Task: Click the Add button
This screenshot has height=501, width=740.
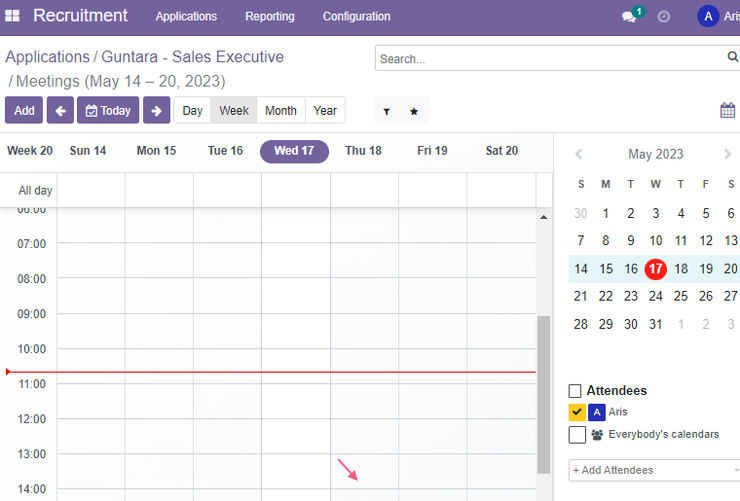Action: click(24, 110)
